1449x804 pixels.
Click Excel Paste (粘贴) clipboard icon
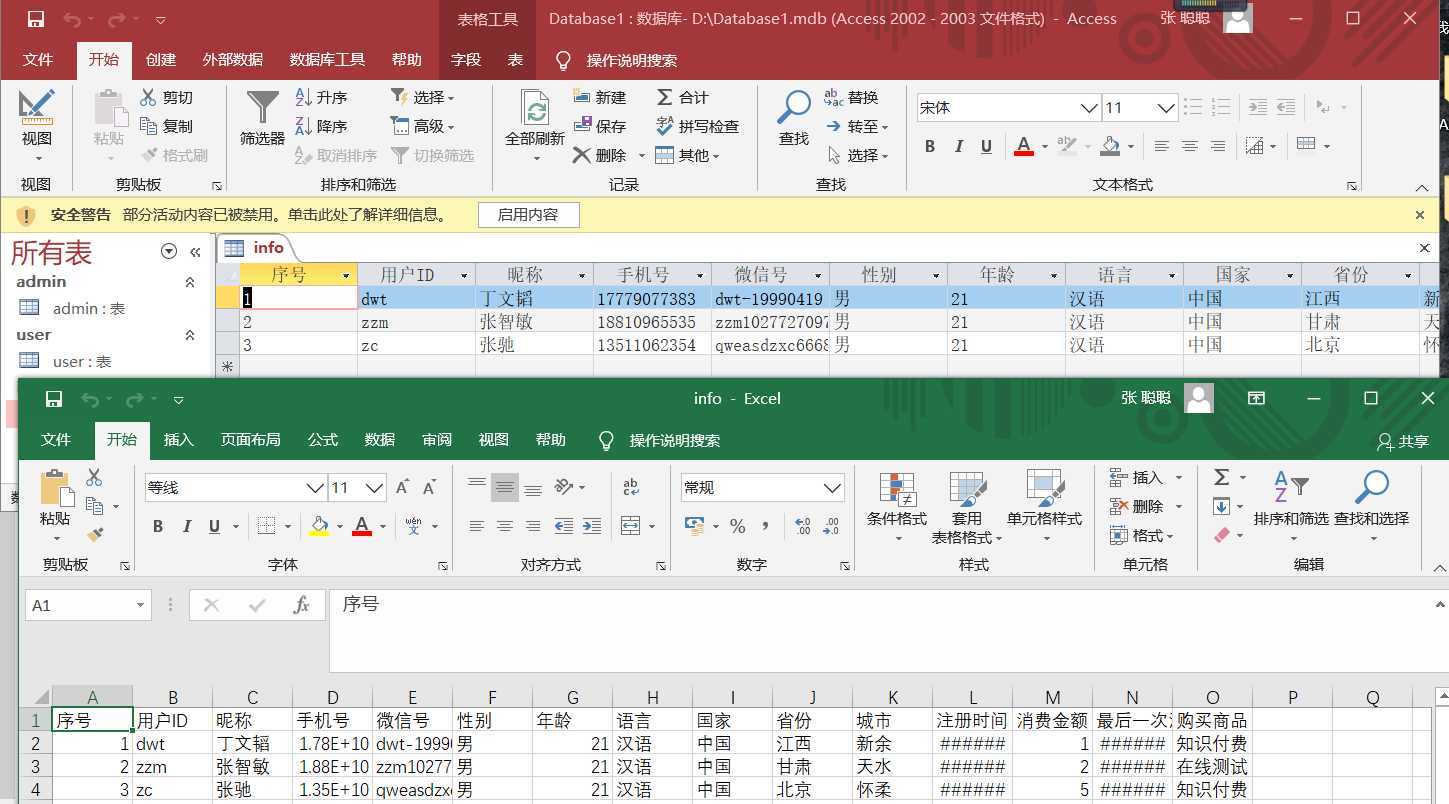[x=55, y=489]
